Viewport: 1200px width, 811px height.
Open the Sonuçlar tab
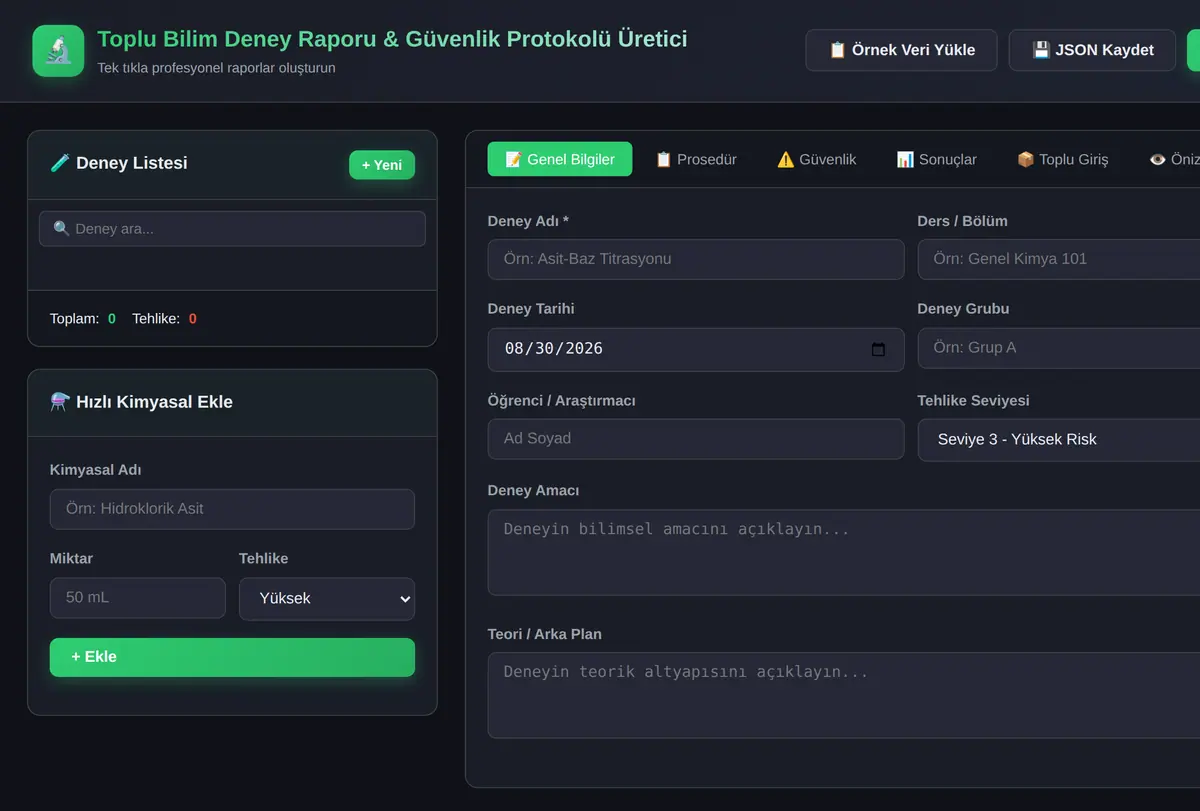(x=937, y=159)
